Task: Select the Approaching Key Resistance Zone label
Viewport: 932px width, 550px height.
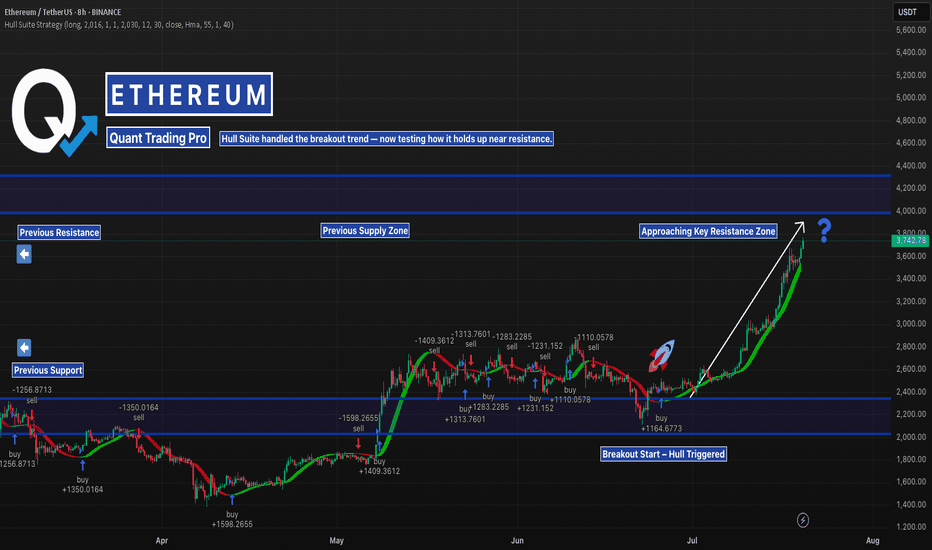Action: coord(708,231)
